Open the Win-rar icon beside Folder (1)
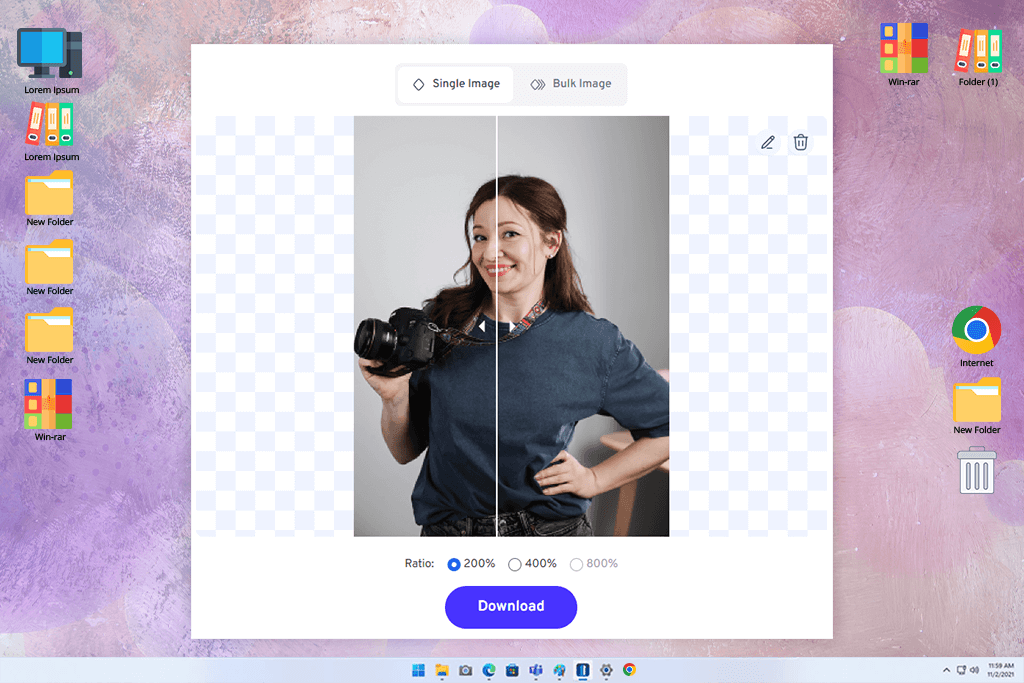The width and height of the screenshot is (1024, 683). pos(904,55)
